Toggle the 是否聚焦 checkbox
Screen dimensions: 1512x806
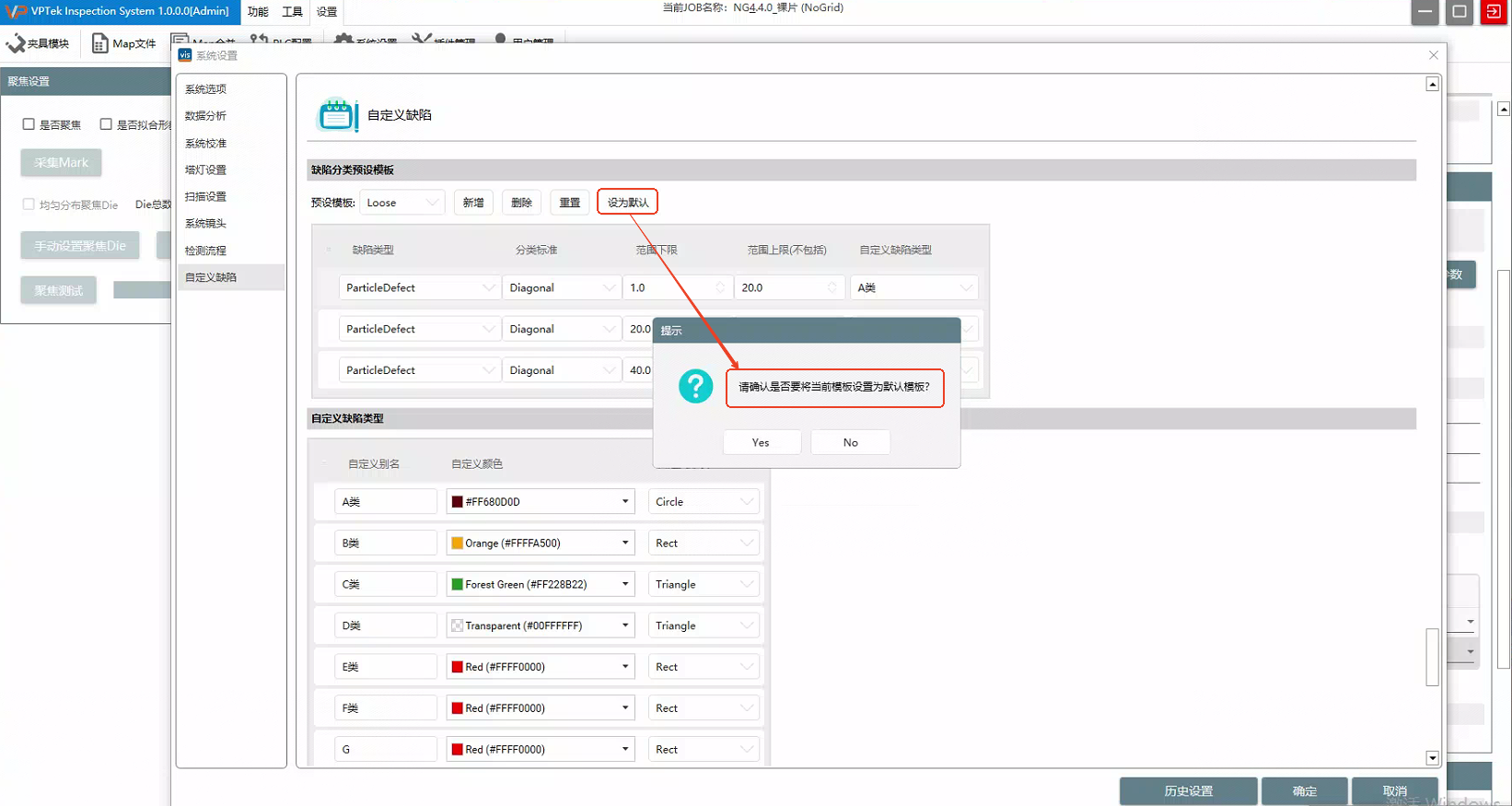click(29, 124)
